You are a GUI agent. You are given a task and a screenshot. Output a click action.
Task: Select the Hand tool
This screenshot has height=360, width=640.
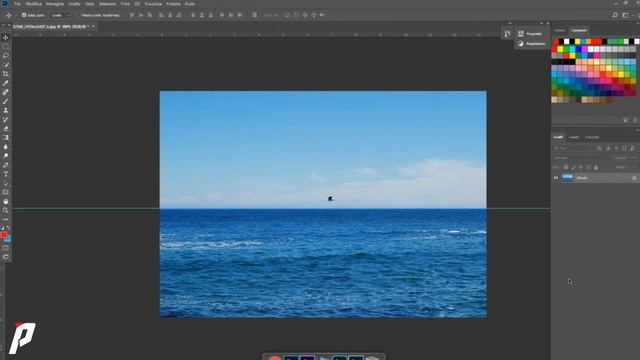(x=5, y=202)
